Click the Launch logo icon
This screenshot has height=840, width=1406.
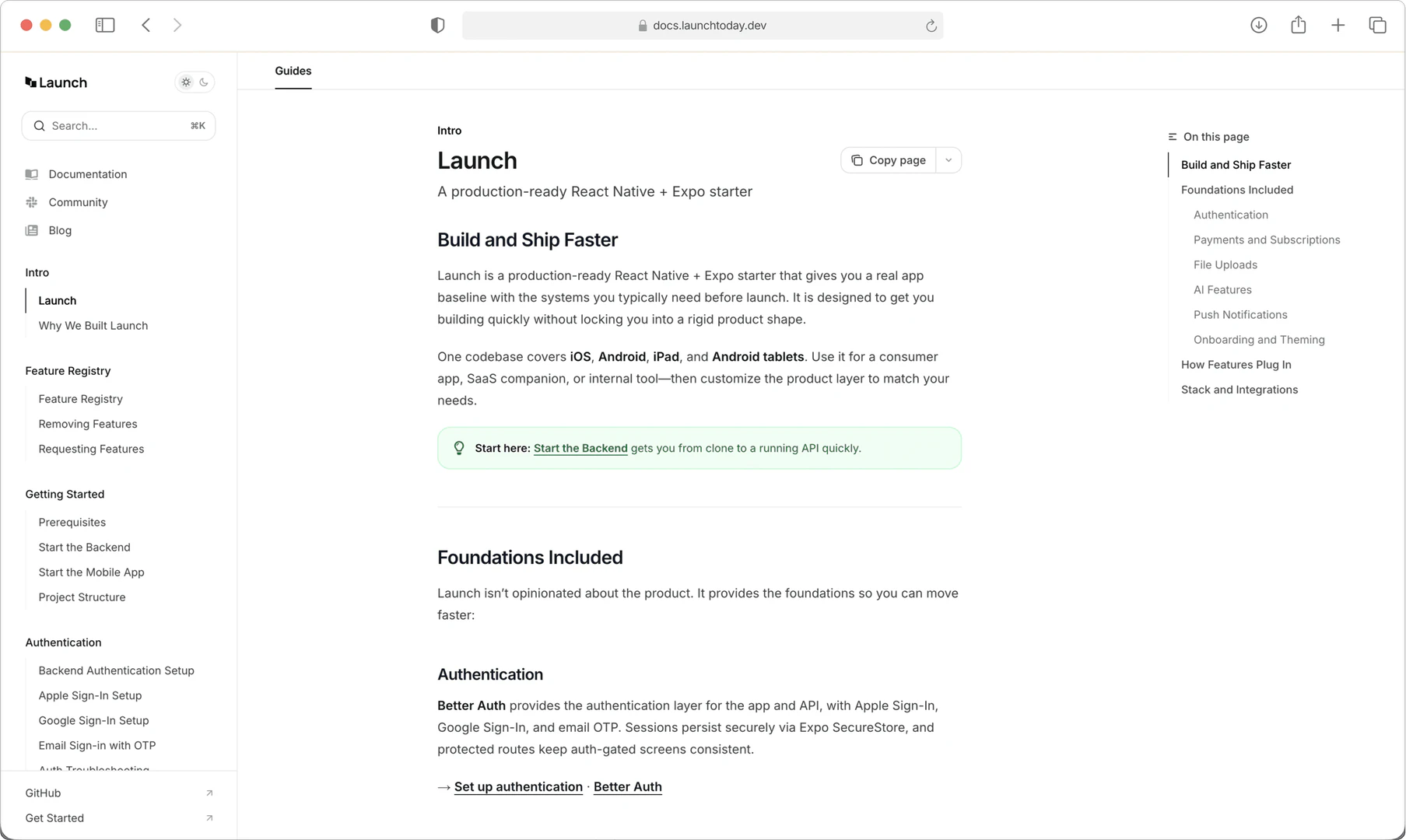point(30,82)
